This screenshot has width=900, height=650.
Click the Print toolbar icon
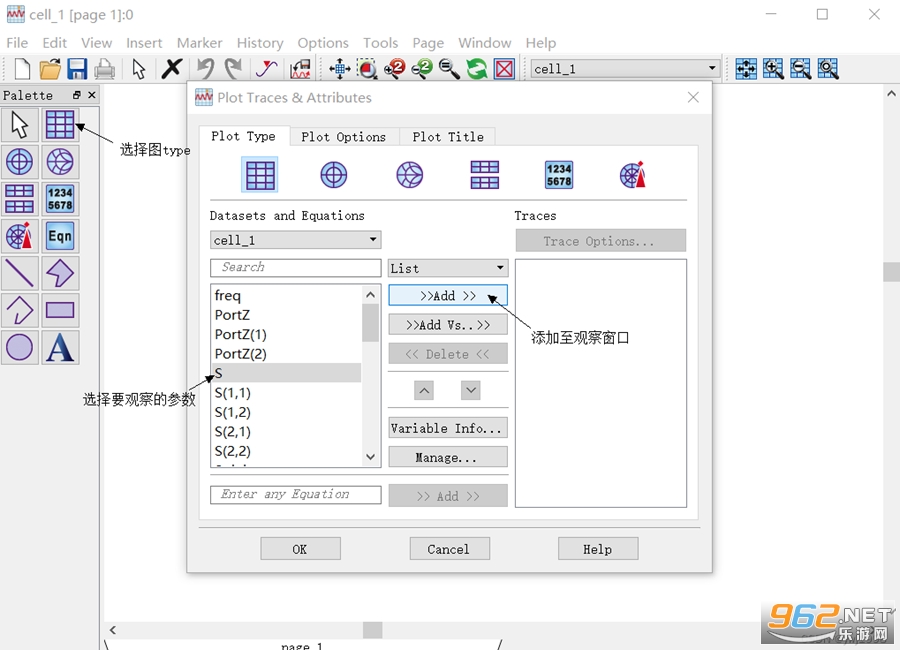point(104,69)
